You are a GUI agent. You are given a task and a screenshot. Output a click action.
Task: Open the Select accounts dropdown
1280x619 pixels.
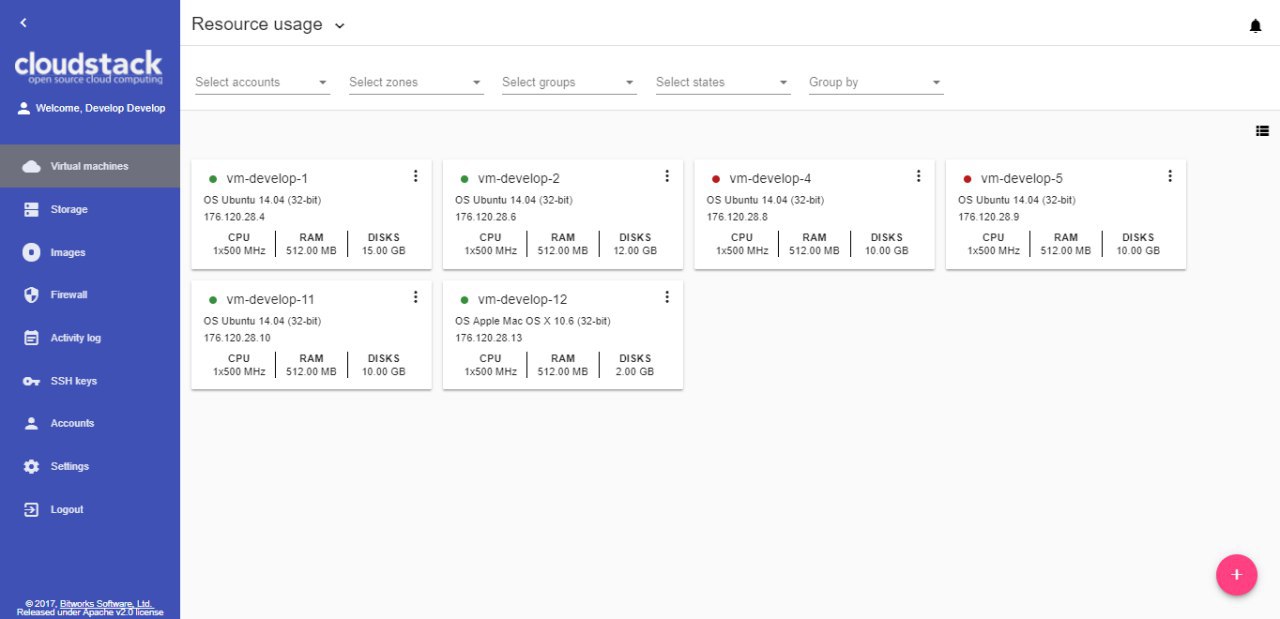point(262,82)
